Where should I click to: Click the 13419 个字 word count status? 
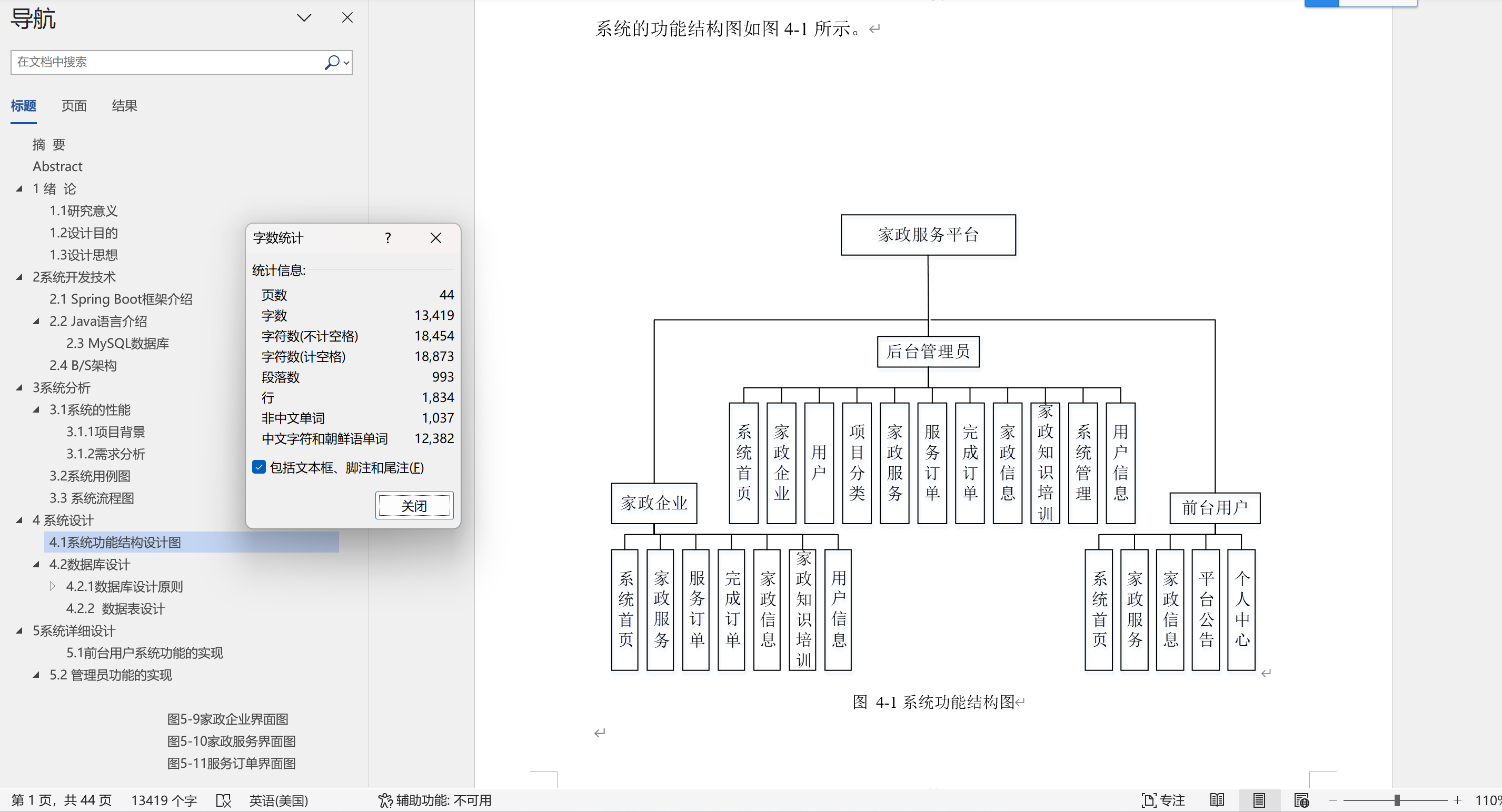(x=164, y=800)
